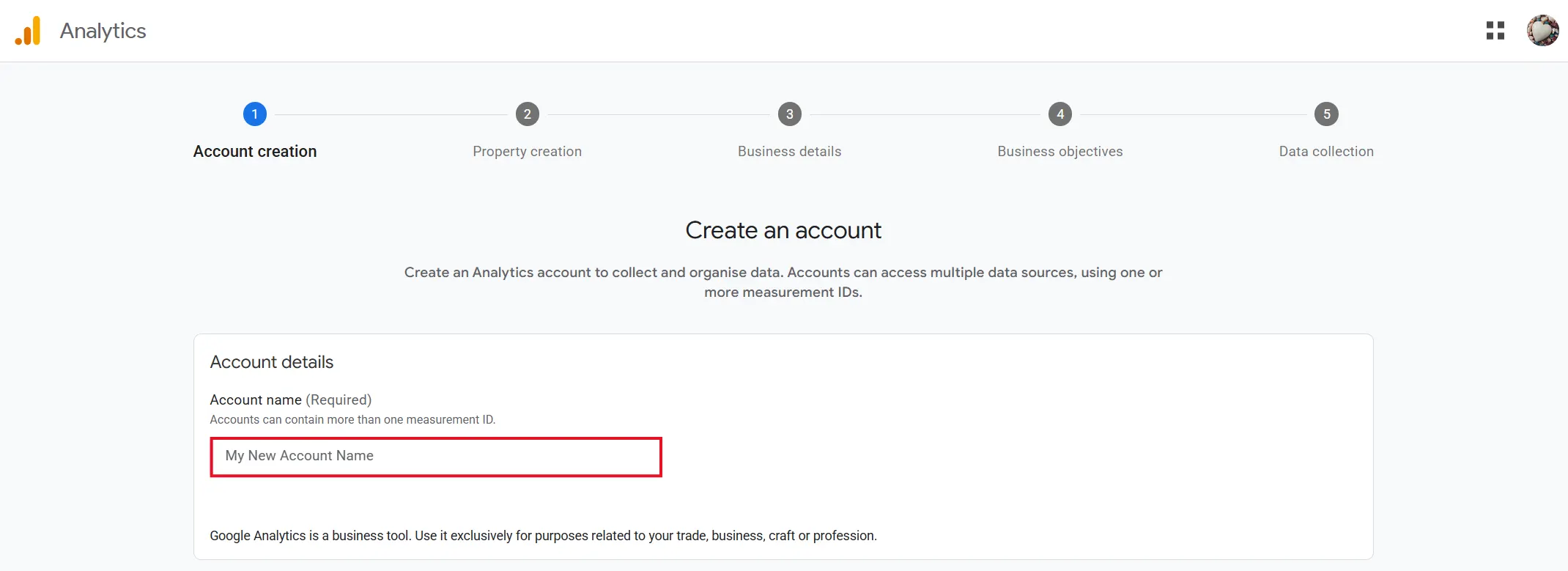1568x571 pixels.
Task: Open the account profile avatar
Action: 1542,31
